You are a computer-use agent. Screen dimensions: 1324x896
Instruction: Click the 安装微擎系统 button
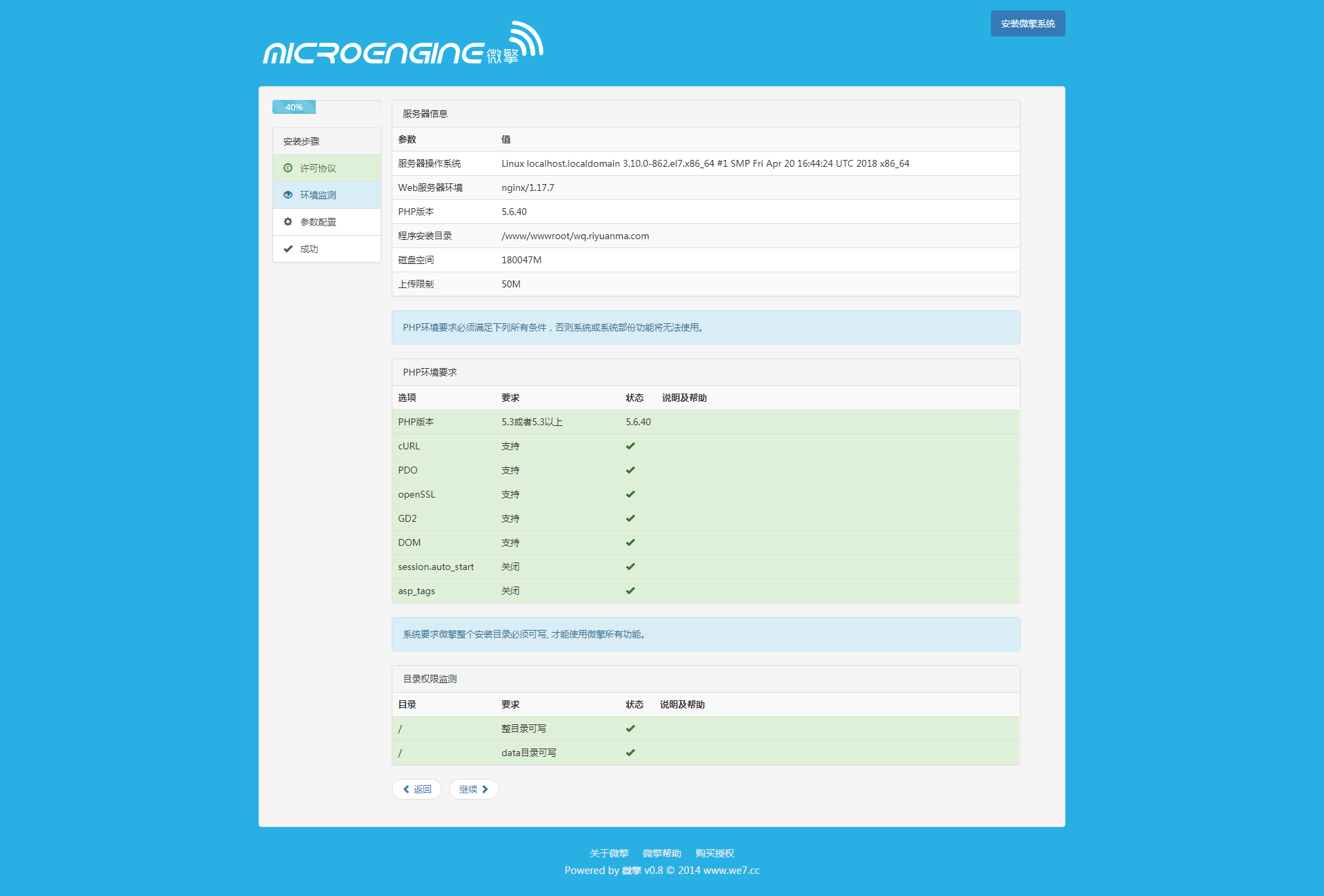[x=1027, y=23]
